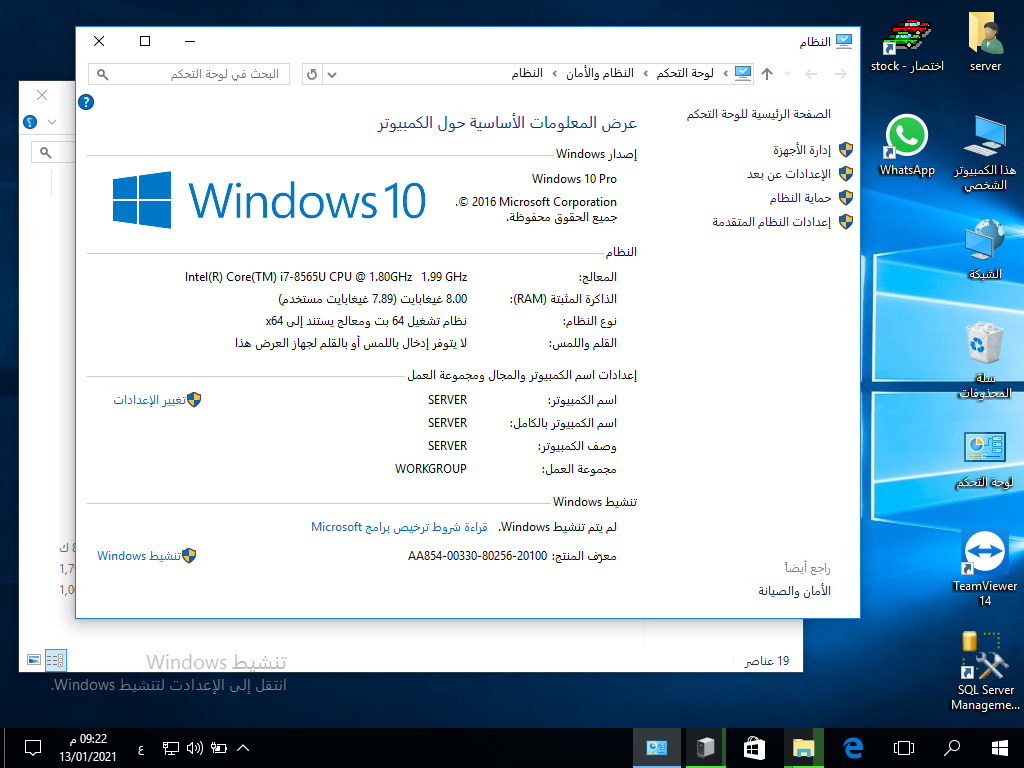The height and width of the screenshot is (768, 1024).
Task: Open File Explorer on the taskbar
Action: [x=803, y=748]
